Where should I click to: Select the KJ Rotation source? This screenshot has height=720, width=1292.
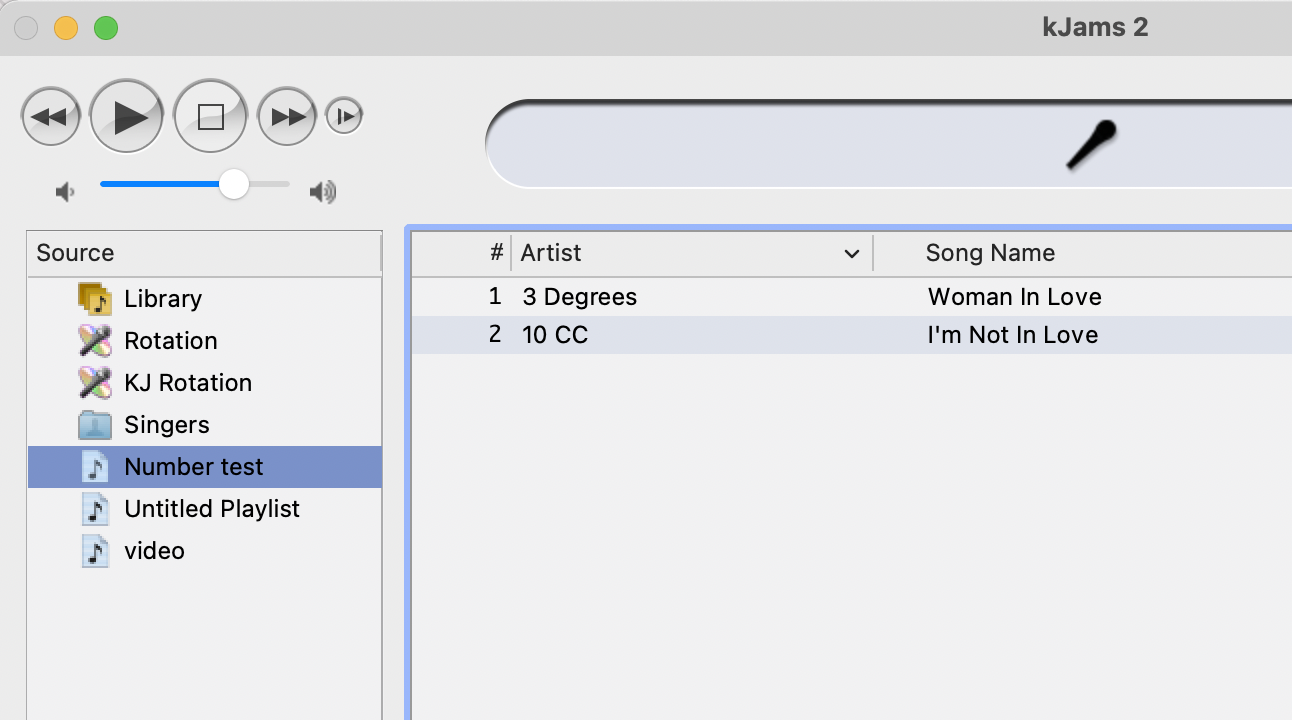[187, 383]
